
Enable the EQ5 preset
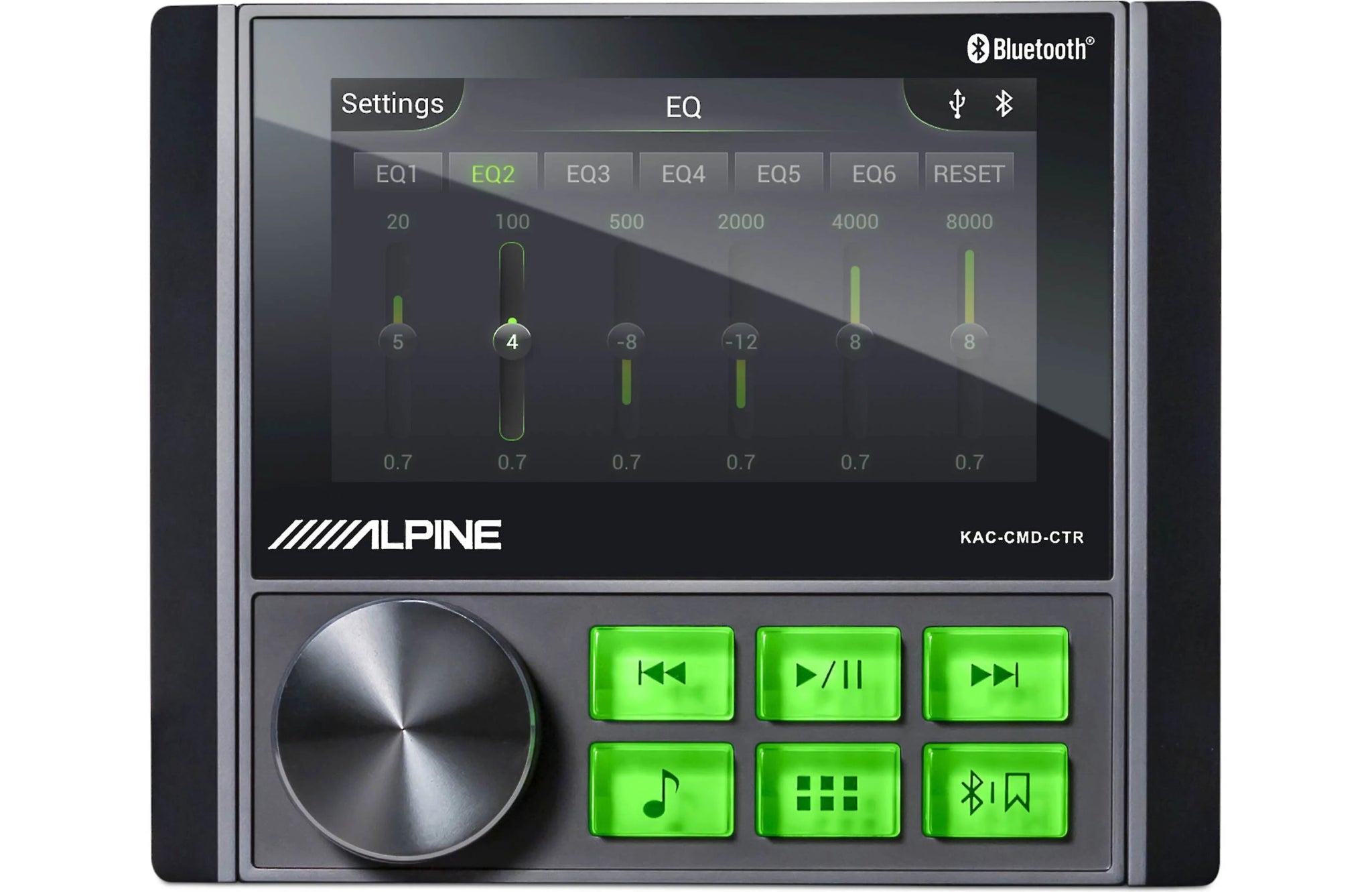pos(780,173)
